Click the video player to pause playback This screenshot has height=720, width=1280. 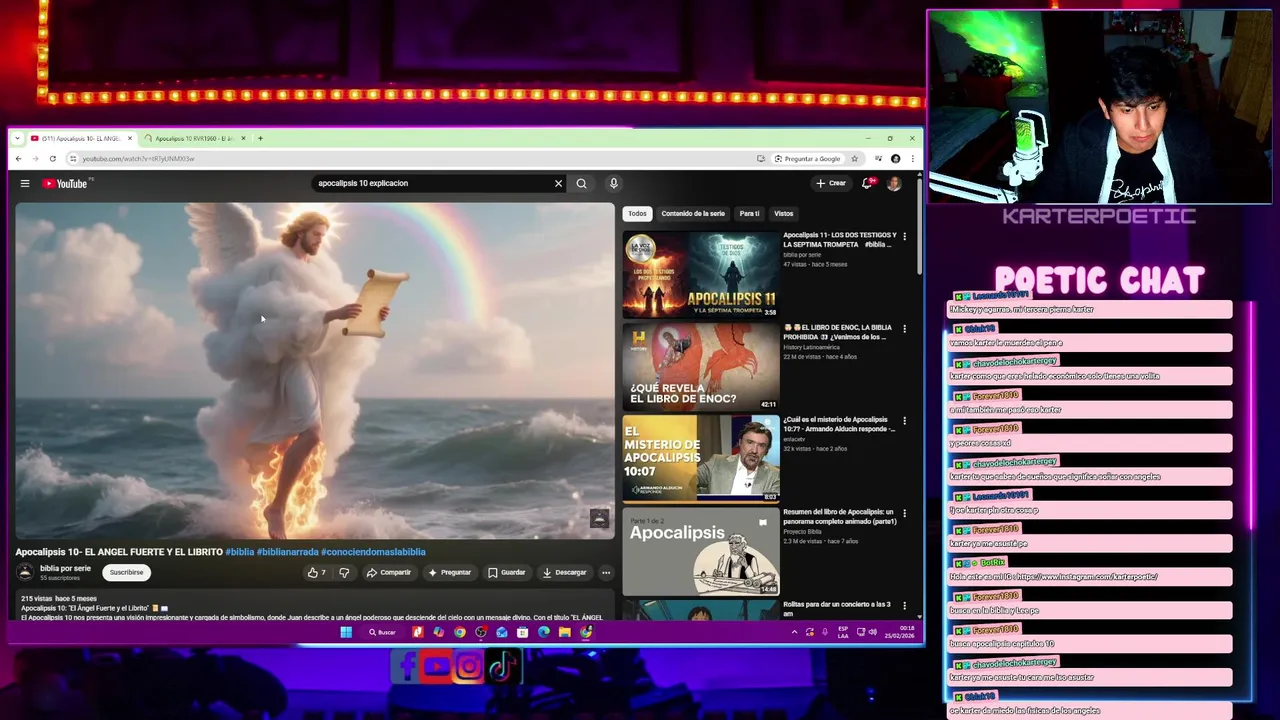pos(315,371)
